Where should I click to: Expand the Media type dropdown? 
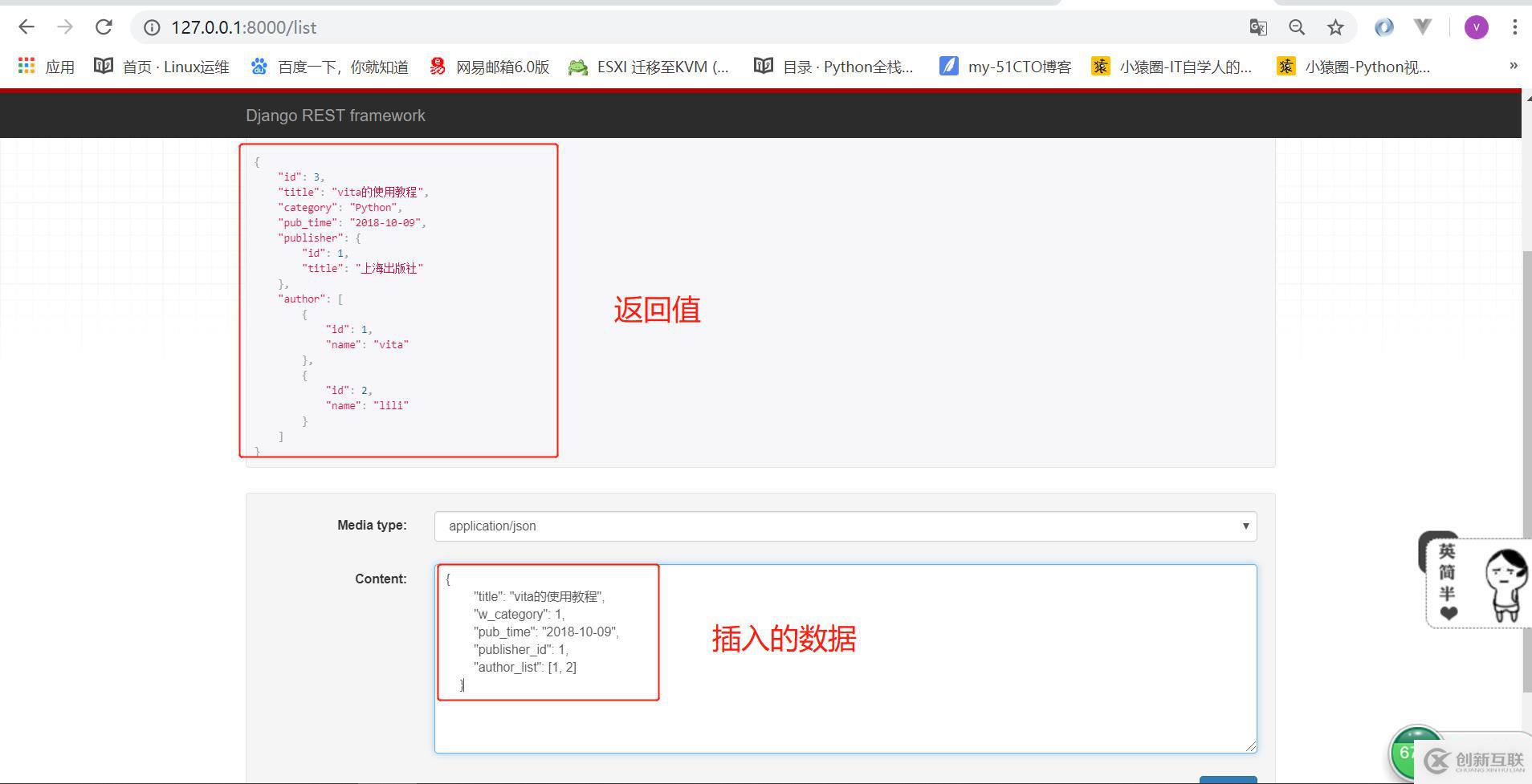(845, 526)
